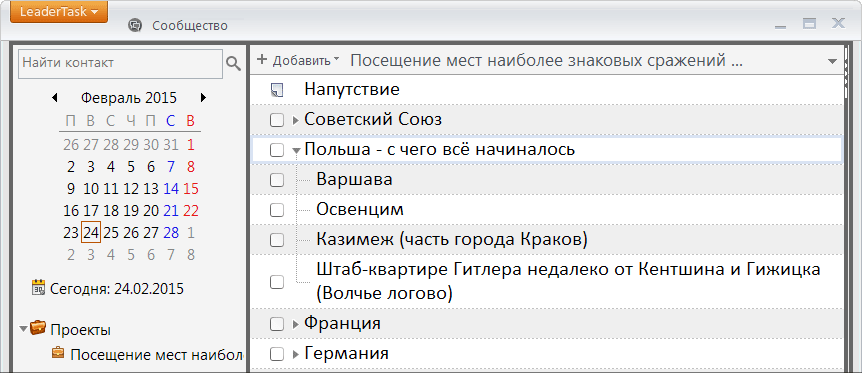Viewport: 862px width, 373px height.
Task: Click the Добавить button
Action: point(299,60)
